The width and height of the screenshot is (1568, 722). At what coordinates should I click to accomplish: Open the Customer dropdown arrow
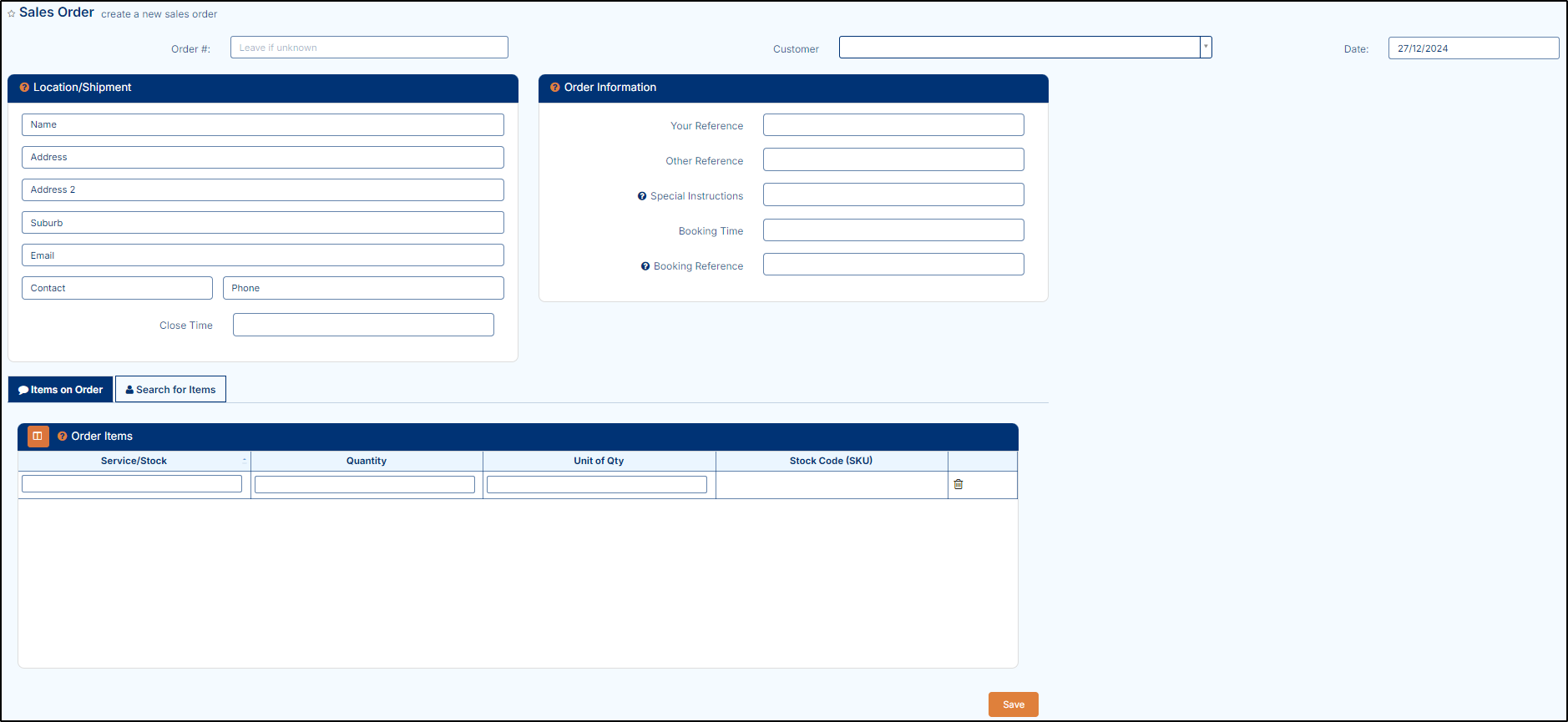pyautogui.click(x=1206, y=48)
